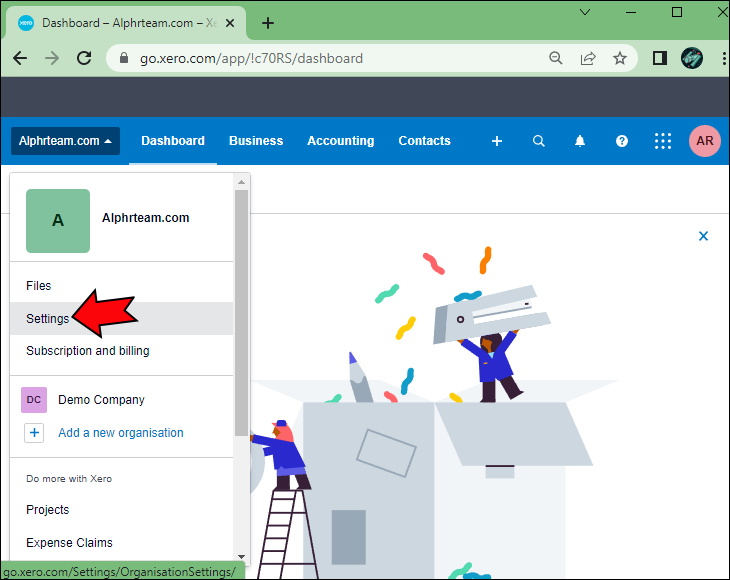Click the Xero favicon on the browser tab
This screenshot has width=730, height=580.
[26, 23]
